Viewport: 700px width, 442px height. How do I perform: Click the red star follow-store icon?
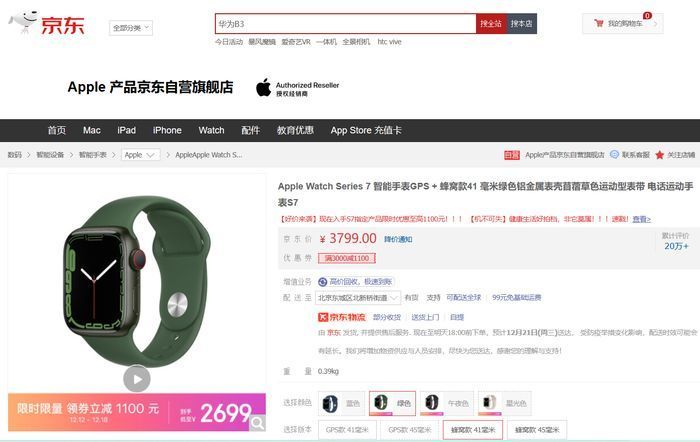(659, 155)
